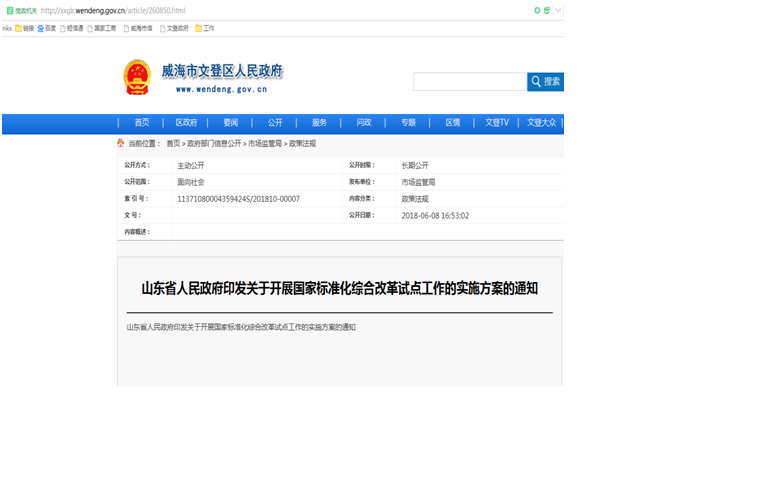Screen dimensions: 771x493
Task: Click the national emblem logo
Action: tap(136, 77)
